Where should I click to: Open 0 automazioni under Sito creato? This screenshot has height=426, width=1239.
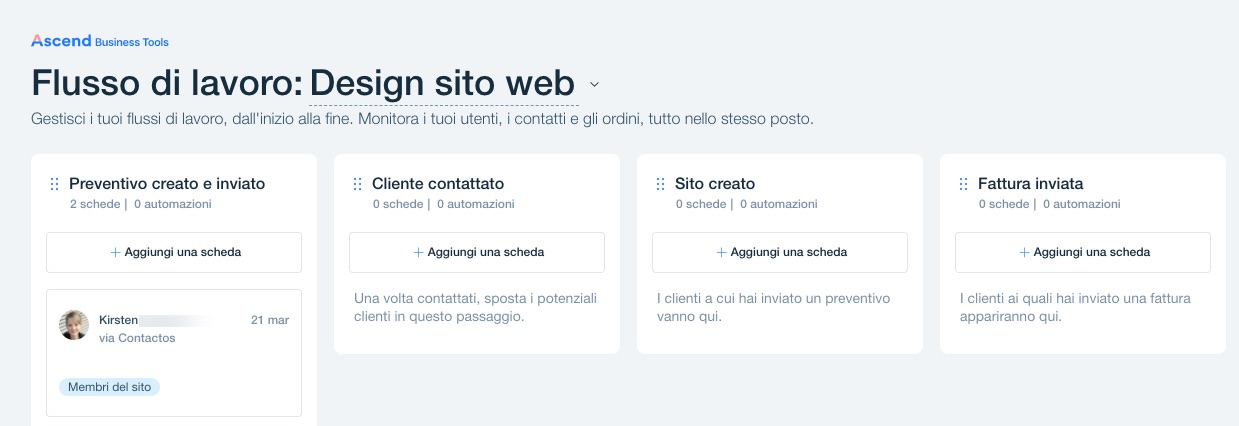778,204
